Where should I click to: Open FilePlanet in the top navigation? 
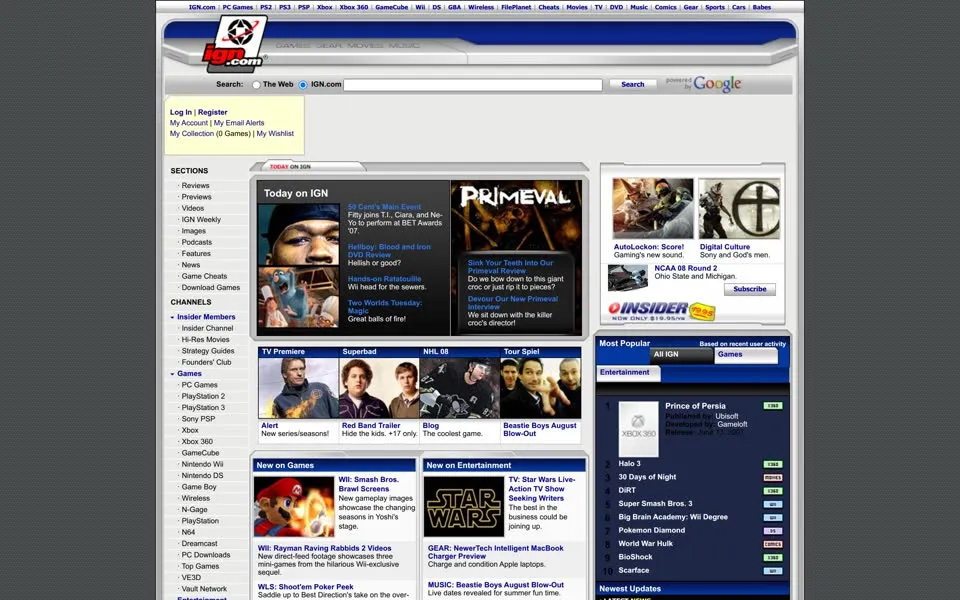click(516, 7)
